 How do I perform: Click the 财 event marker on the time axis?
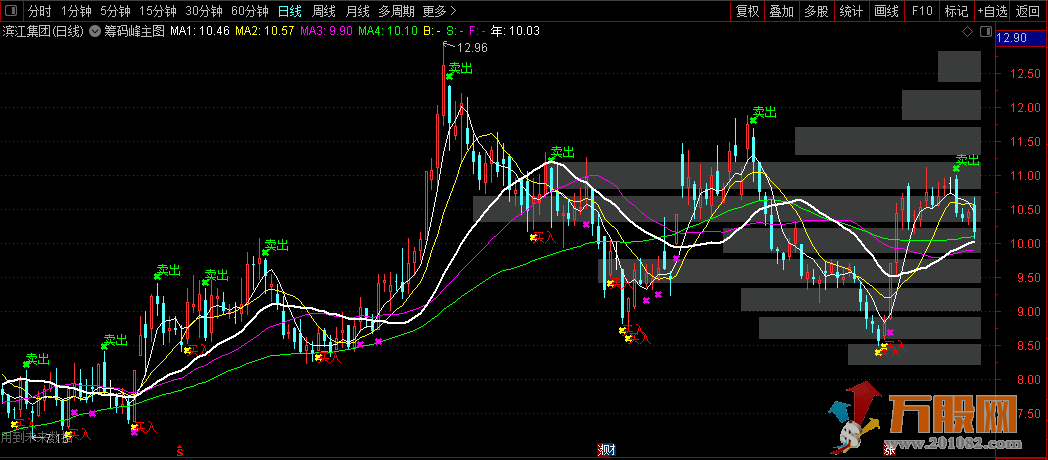coord(608,450)
